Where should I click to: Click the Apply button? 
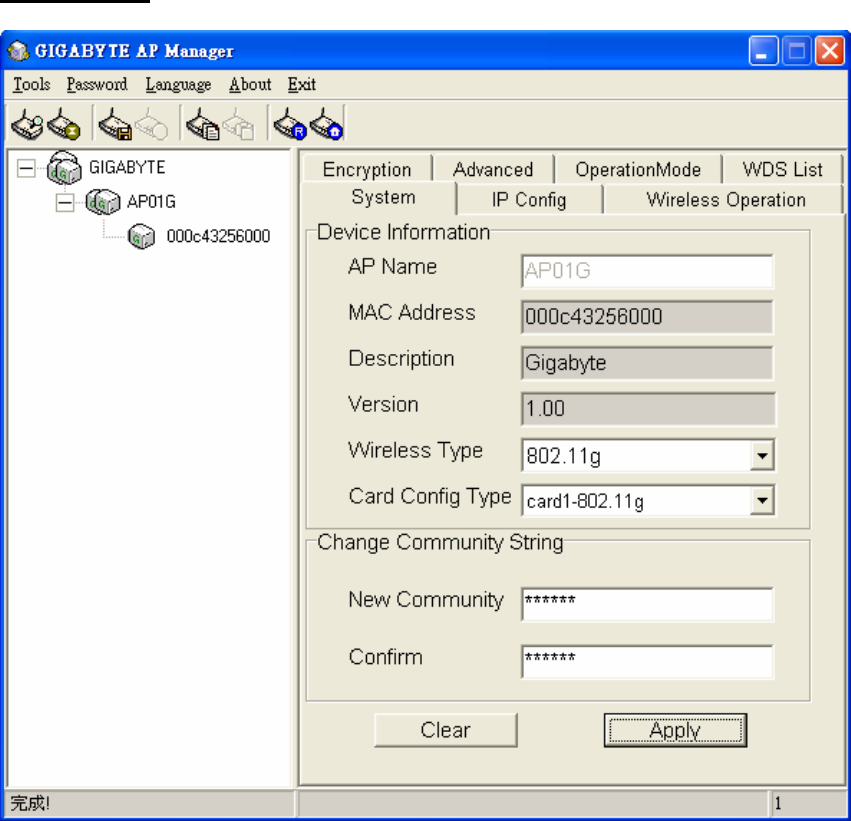[x=675, y=730]
